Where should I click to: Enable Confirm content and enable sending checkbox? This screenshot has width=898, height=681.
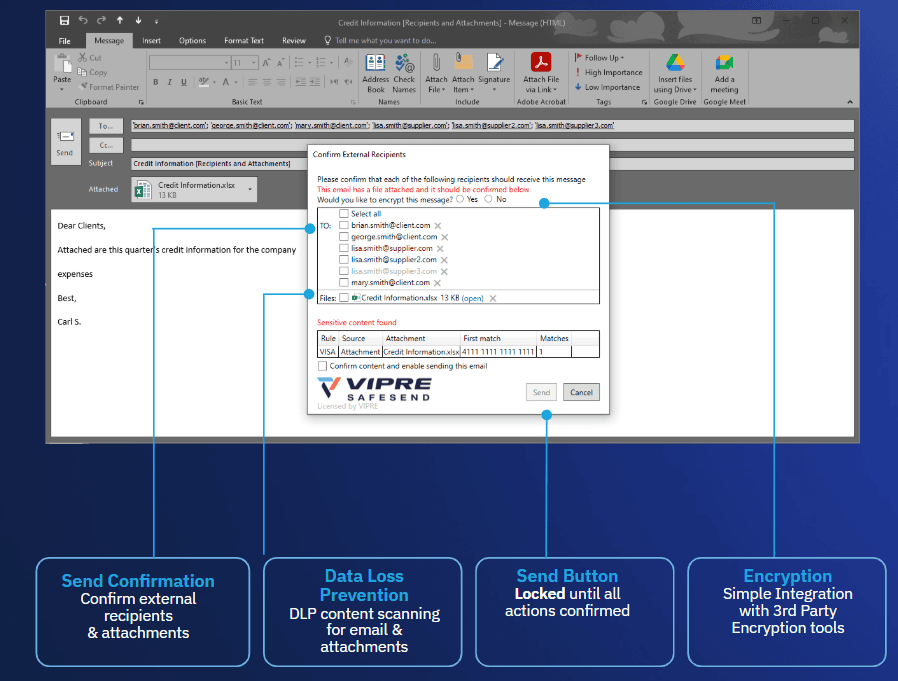[x=322, y=366]
